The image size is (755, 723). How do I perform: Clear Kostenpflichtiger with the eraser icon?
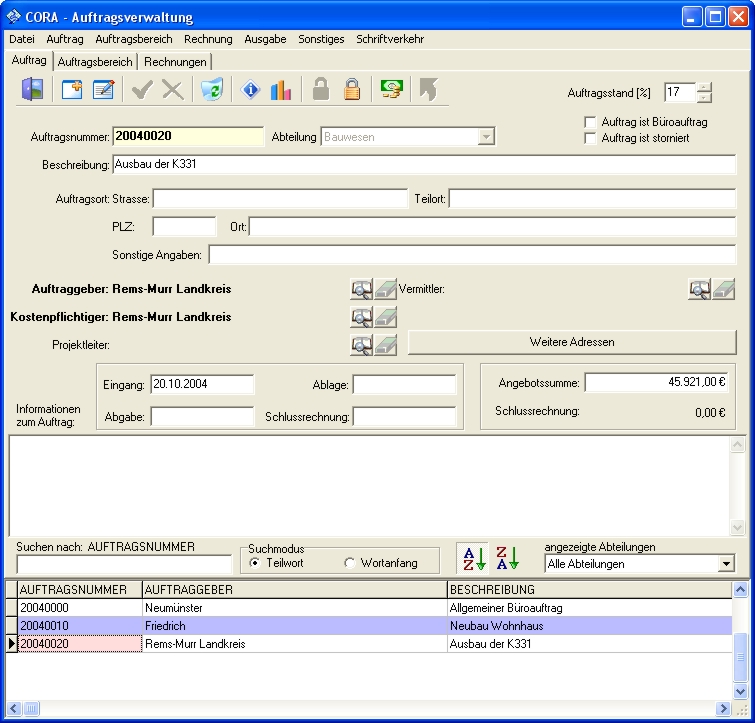pyautogui.click(x=386, y=317)
